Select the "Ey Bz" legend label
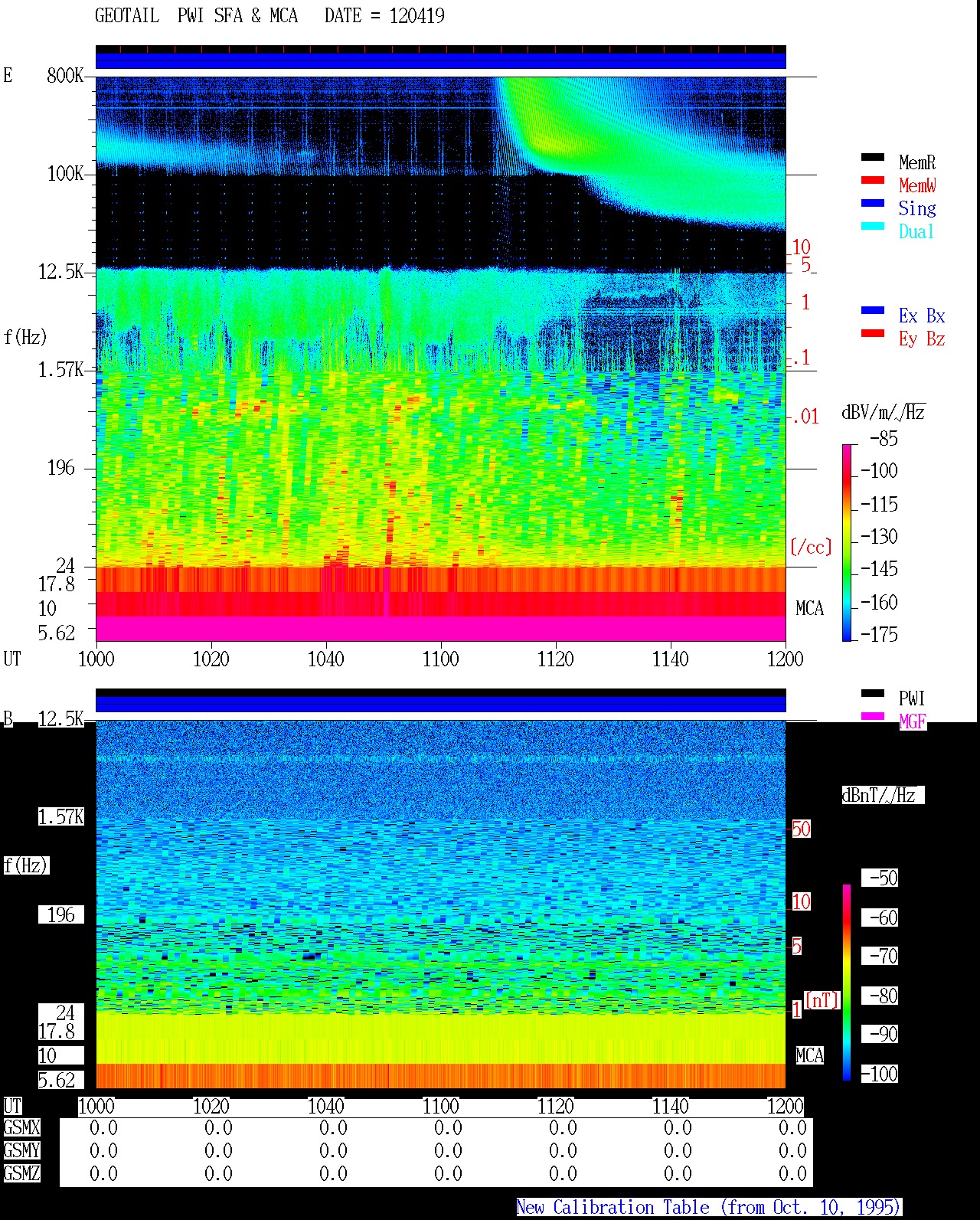 pyautogui.click(x=922, y=339)
